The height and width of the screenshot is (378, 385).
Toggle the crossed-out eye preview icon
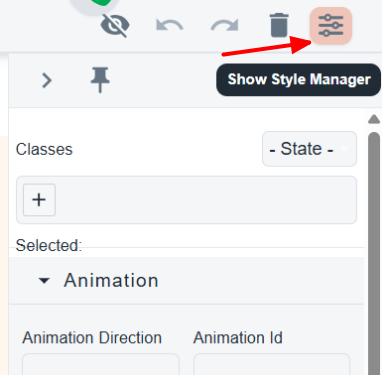(115, 26)
